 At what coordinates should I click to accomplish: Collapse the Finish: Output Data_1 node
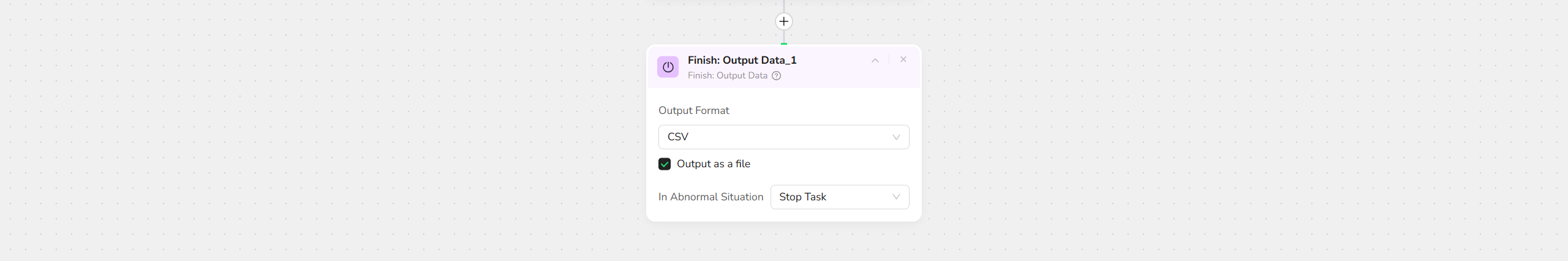875,60
